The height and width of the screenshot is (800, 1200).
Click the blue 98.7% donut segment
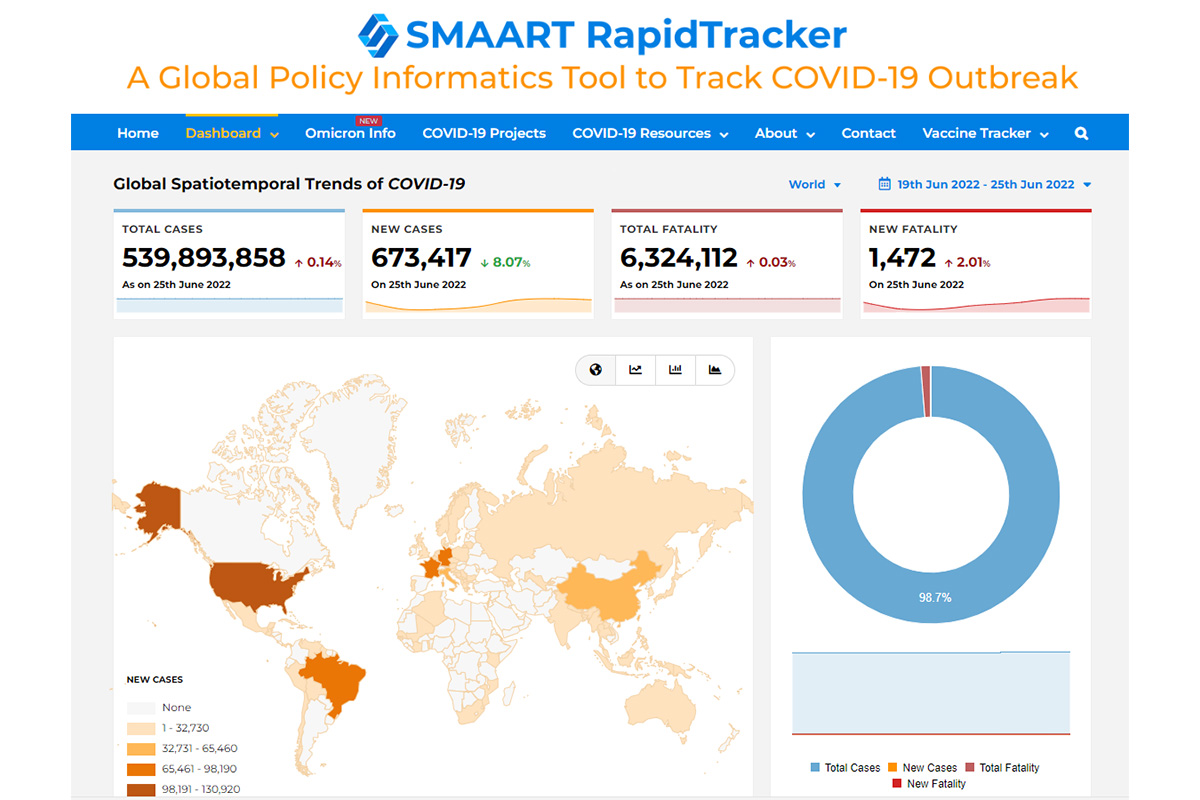pyautogui.click(x=931, y=596)
